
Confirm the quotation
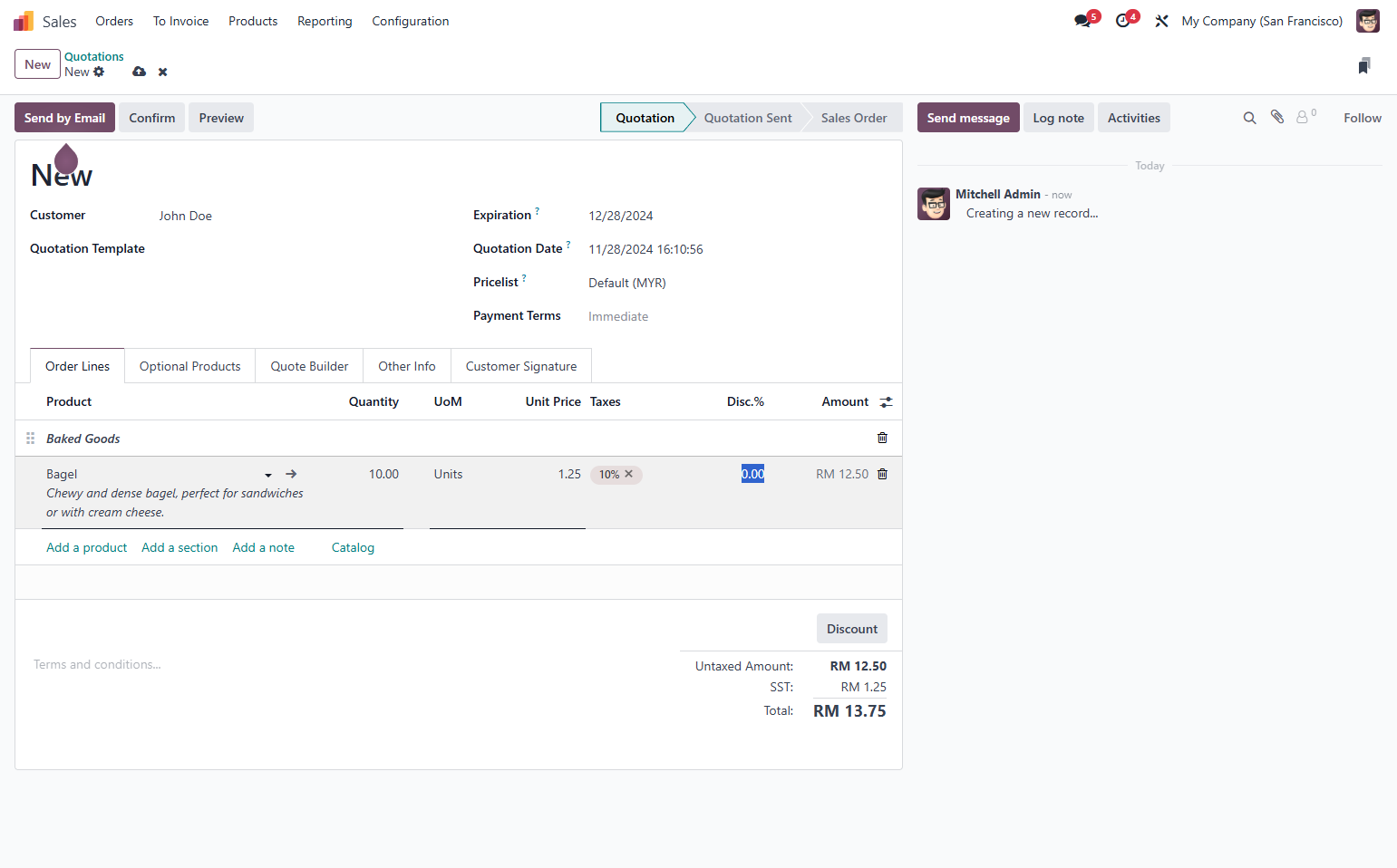[x=151, y=118]
